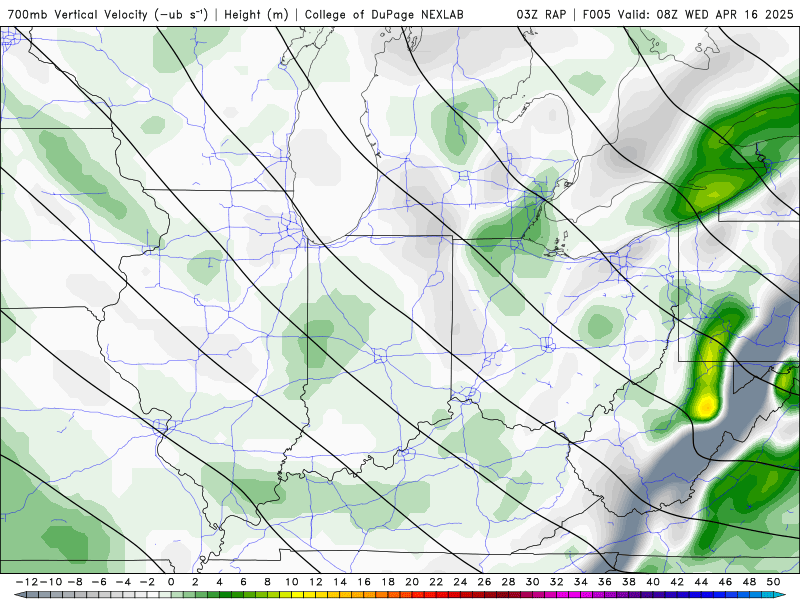
Task: Click the '30' color scale label
Action: coord(533,582)
